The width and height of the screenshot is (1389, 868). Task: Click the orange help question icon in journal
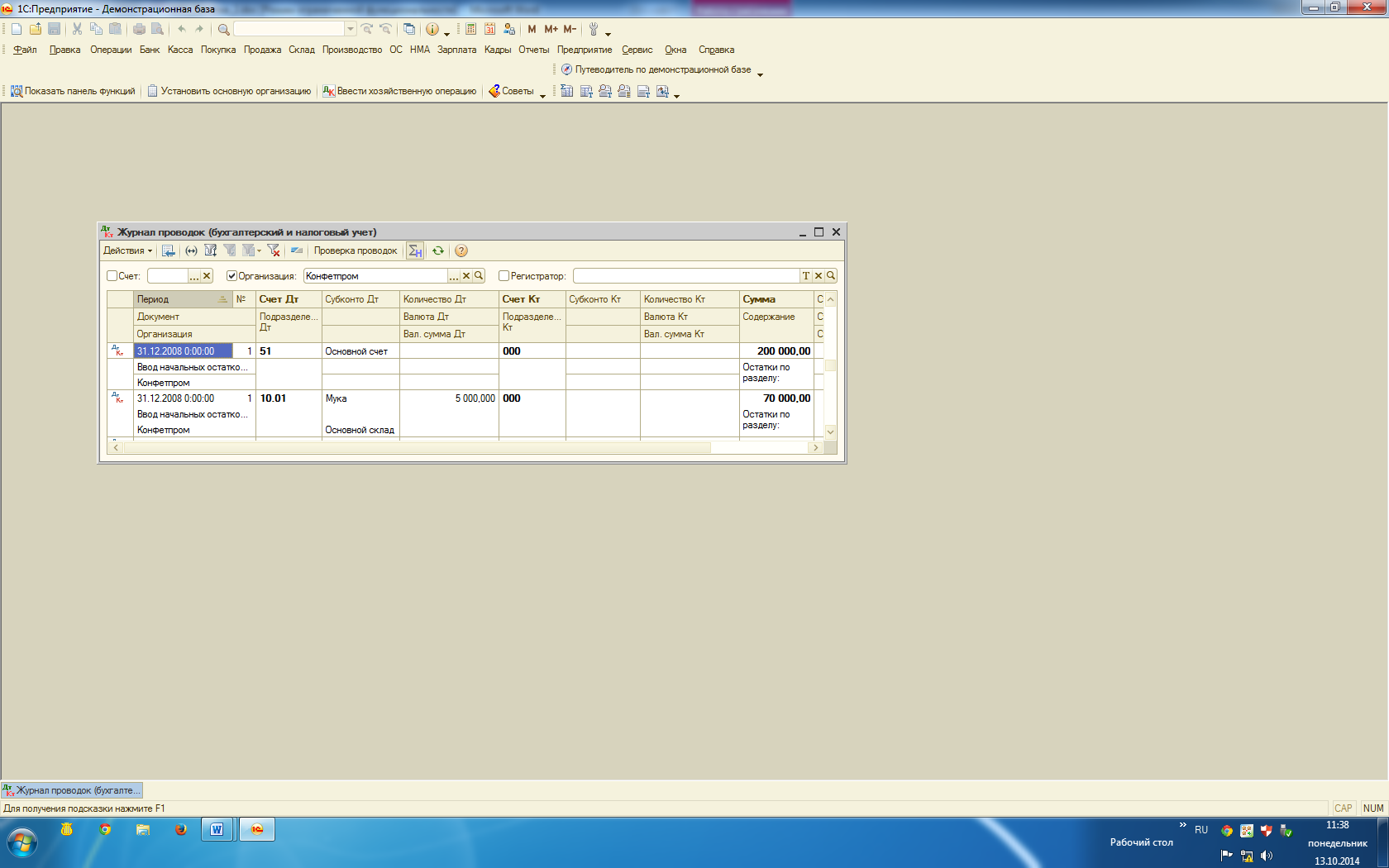[x=461, y=250]
